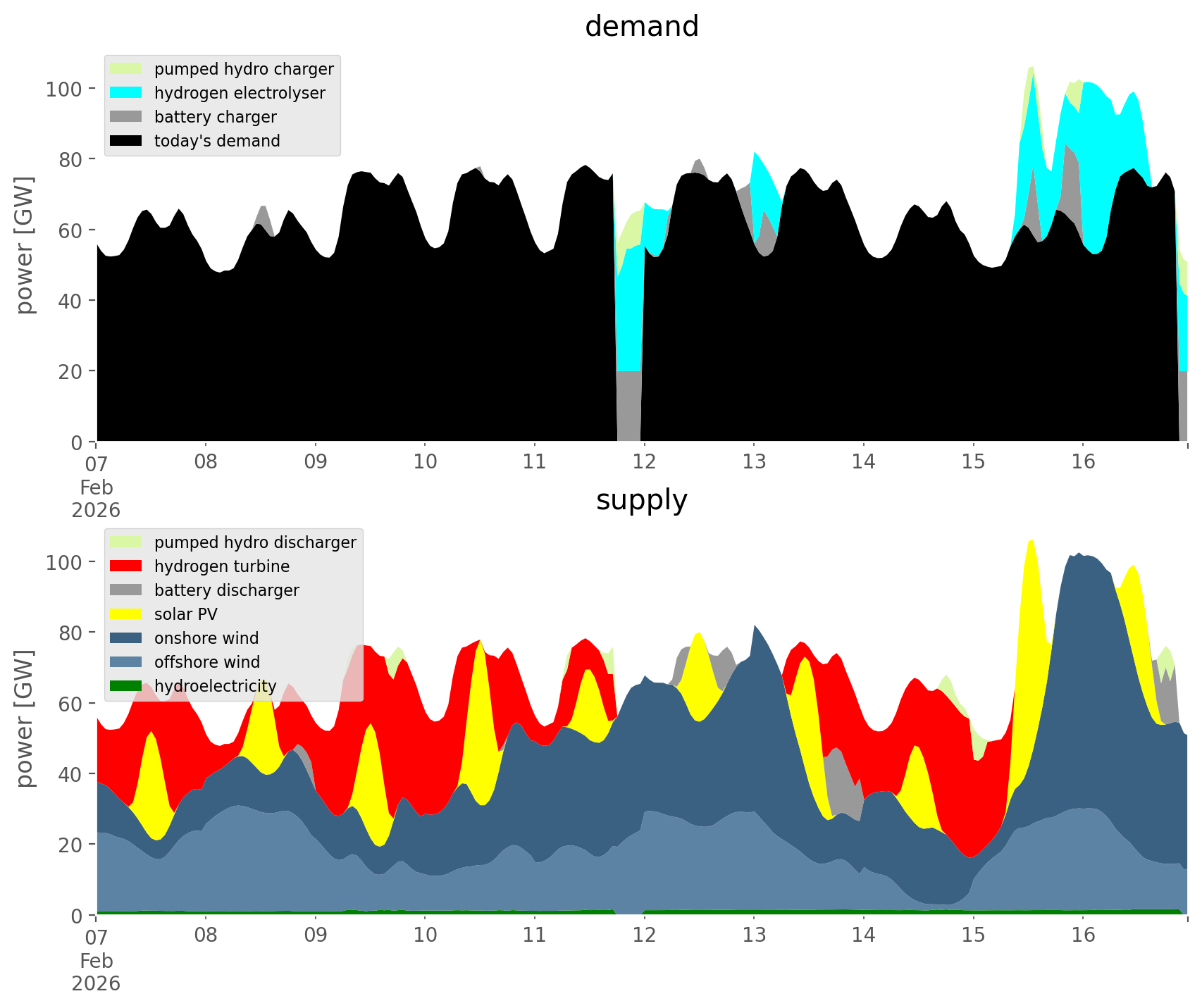Click the date tick 16 on supply chart
The width and height of the screenshot is (1202, 1008).
(1083, 935)
